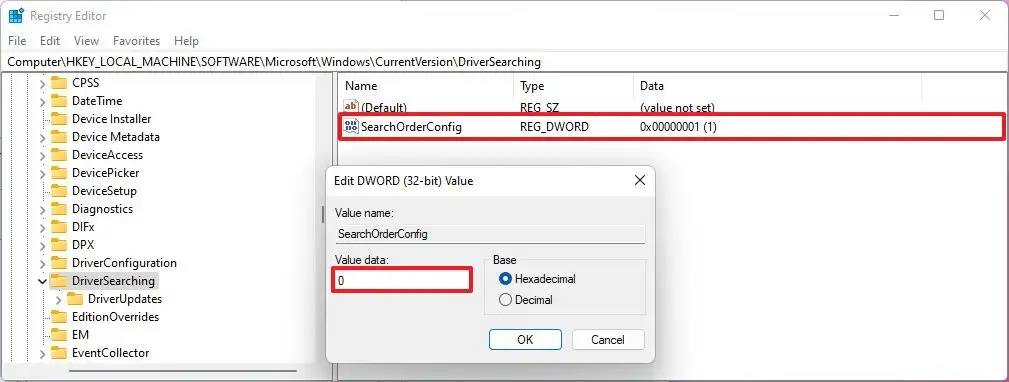Open the Help menu
Viewport: 1009px width, 382px height.
pos(186,41)
